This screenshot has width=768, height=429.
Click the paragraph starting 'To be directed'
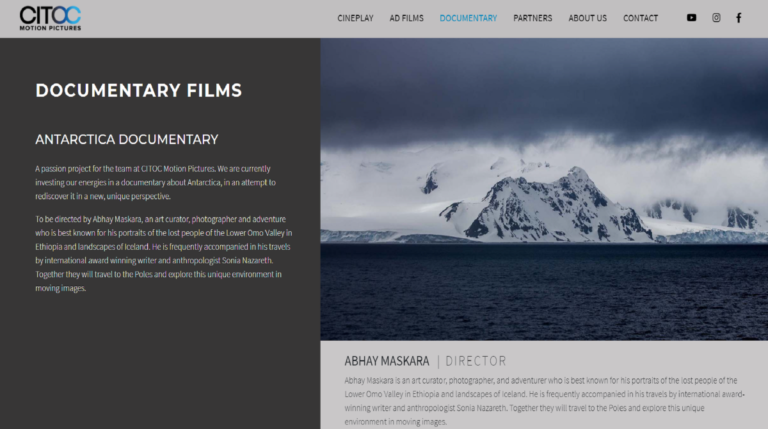pyautogui.click(x=164, y=254)
